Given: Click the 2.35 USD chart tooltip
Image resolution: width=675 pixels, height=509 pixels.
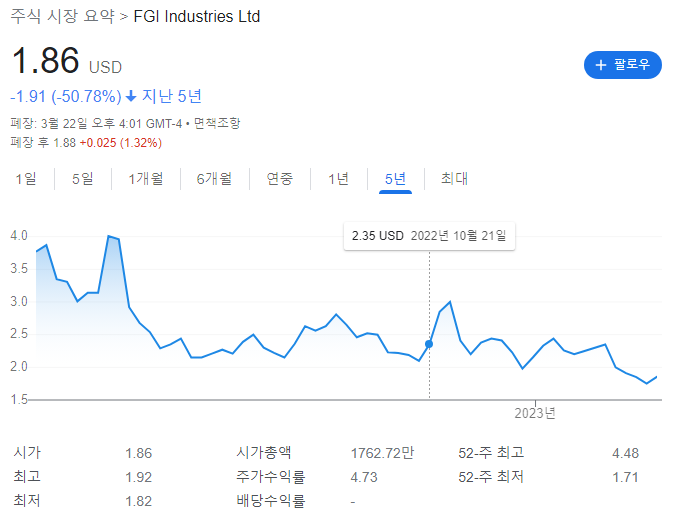Looking at the screenshot, I should [x=429, y=236].
